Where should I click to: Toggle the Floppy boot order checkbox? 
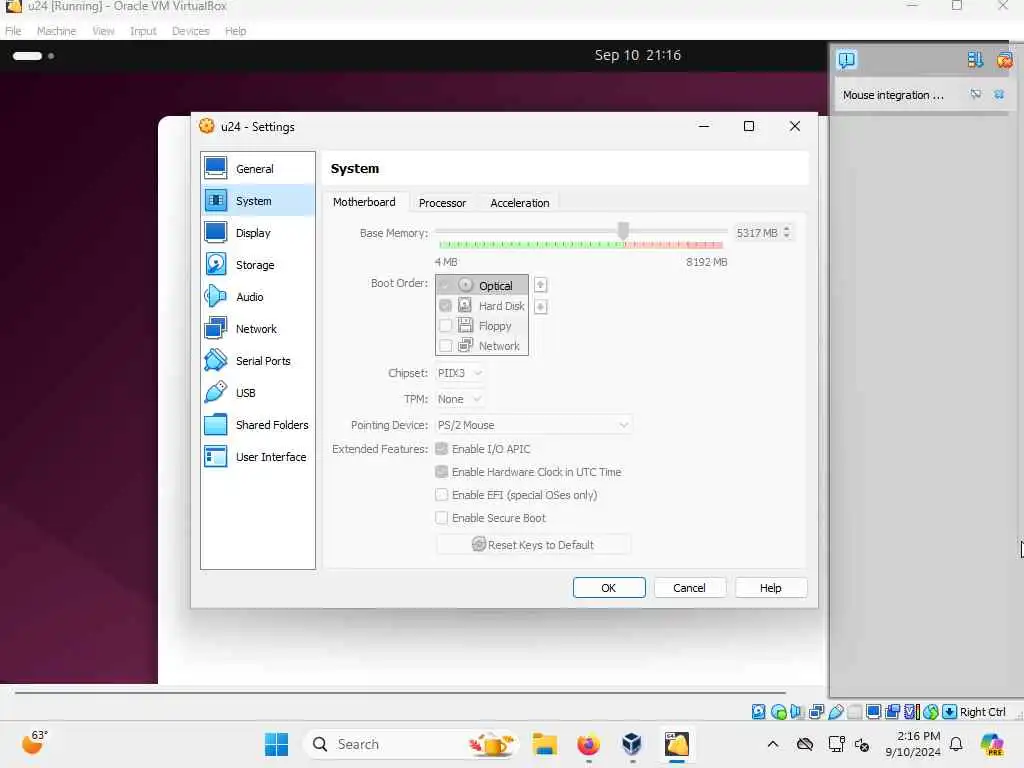click(x=445, y=325)
